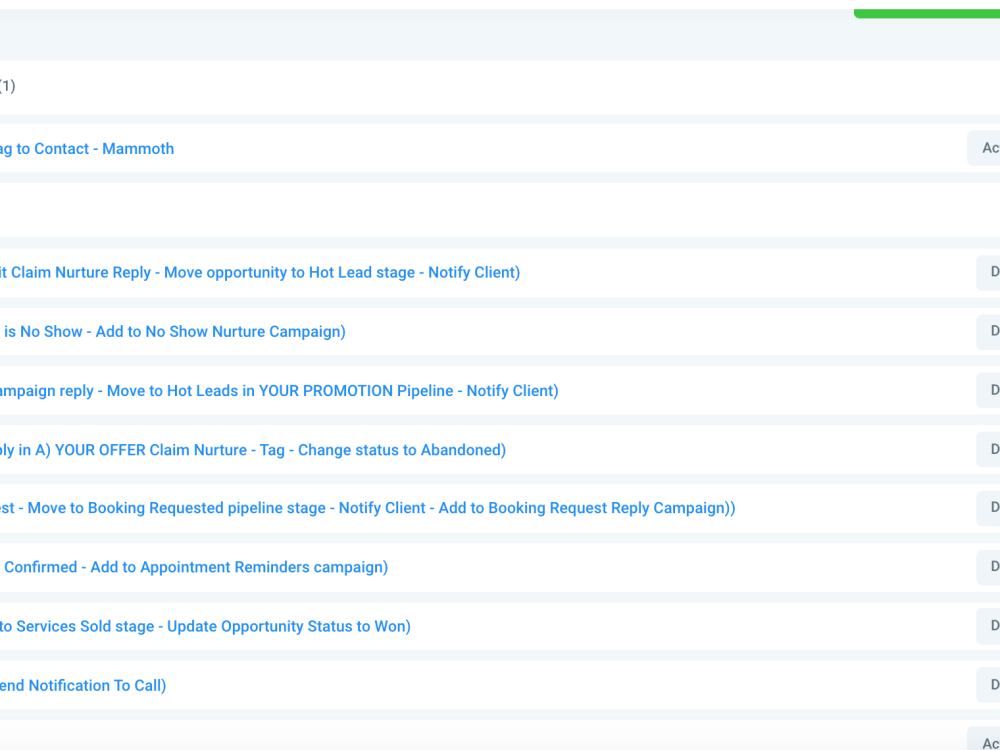Toggle the Draft status of the Appointment Reminders trigger
The image size is (1000, 750).
pyautogui.click(x=990, y=567)
